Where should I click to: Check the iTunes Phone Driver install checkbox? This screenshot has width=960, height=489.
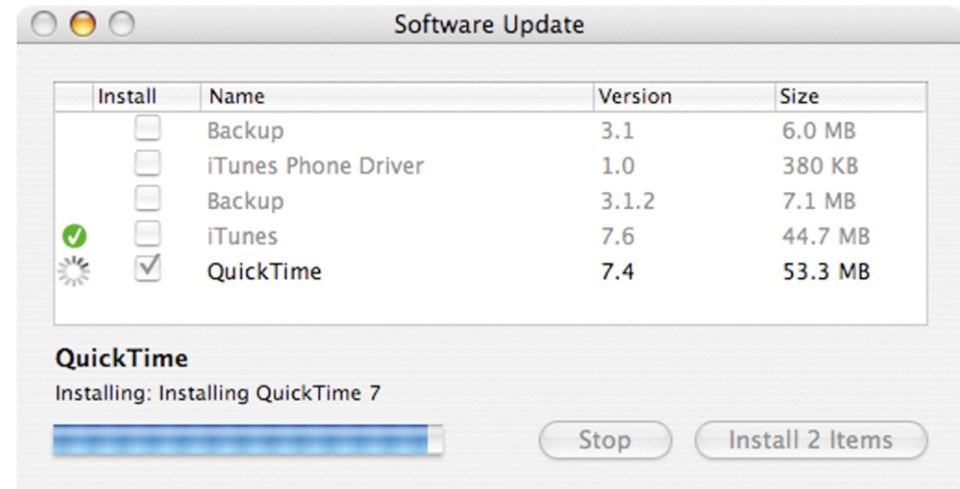[x=148, y=164]
